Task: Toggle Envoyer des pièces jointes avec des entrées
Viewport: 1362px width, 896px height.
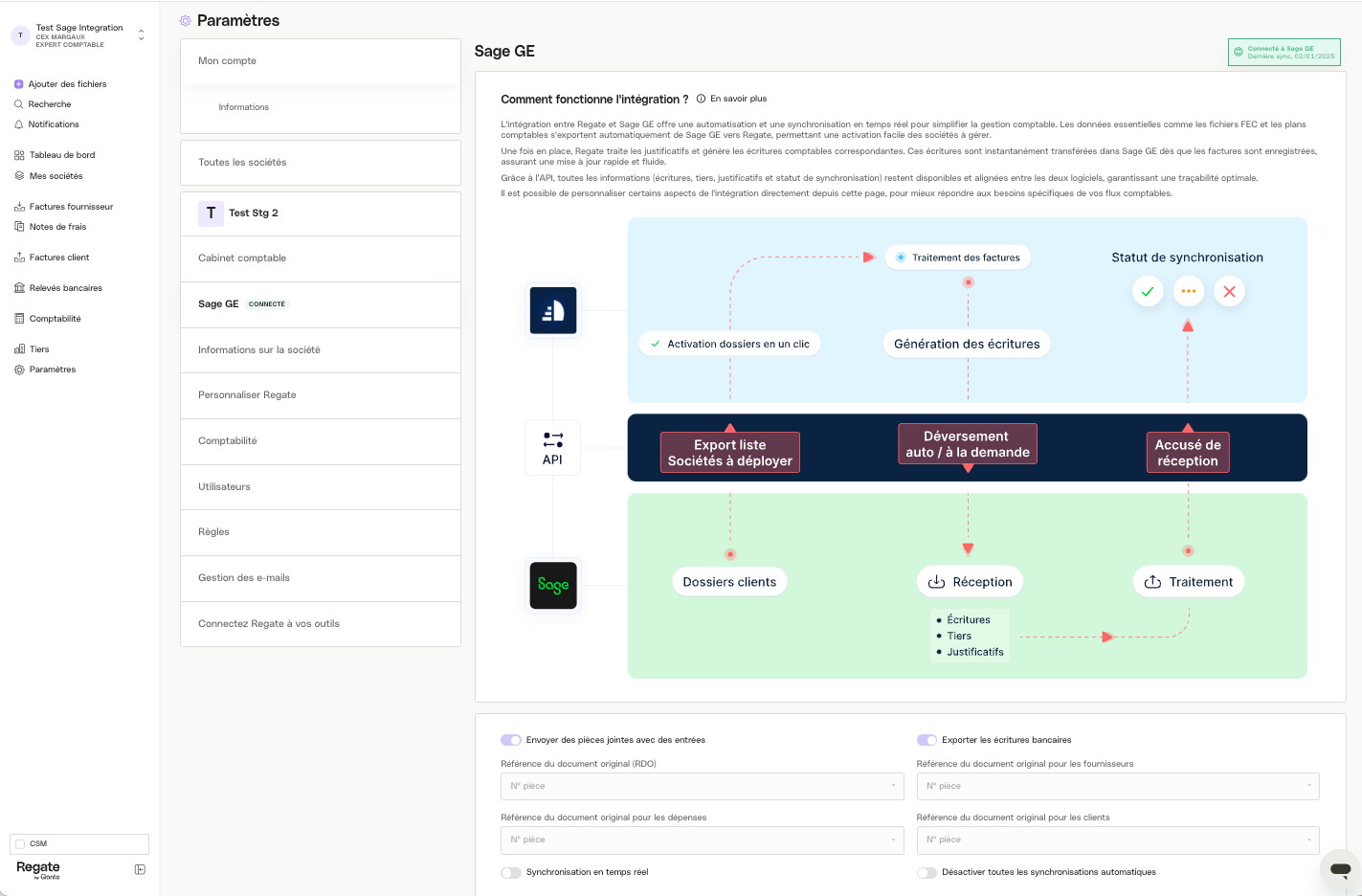Action: point(511,740)
